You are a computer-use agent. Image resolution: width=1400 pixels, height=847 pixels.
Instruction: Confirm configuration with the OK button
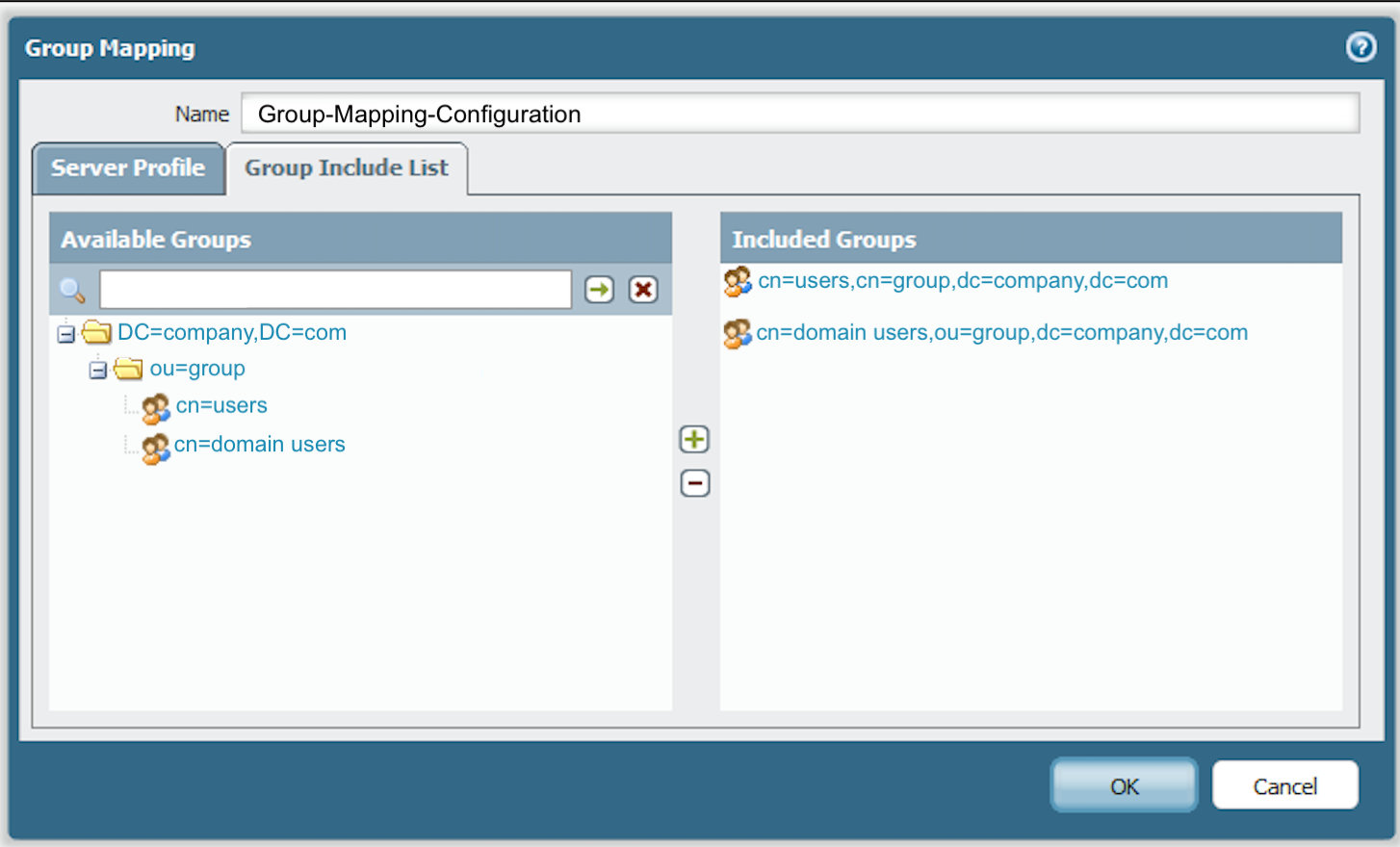pos(1123,785)
